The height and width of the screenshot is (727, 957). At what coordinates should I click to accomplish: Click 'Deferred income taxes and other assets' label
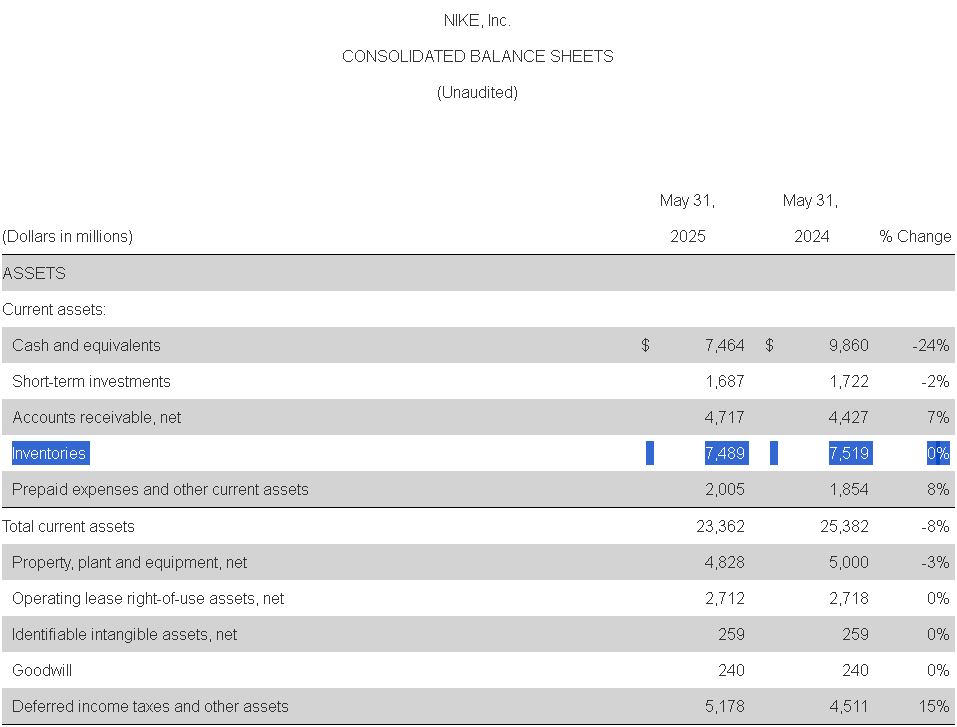tap(150, 706)
